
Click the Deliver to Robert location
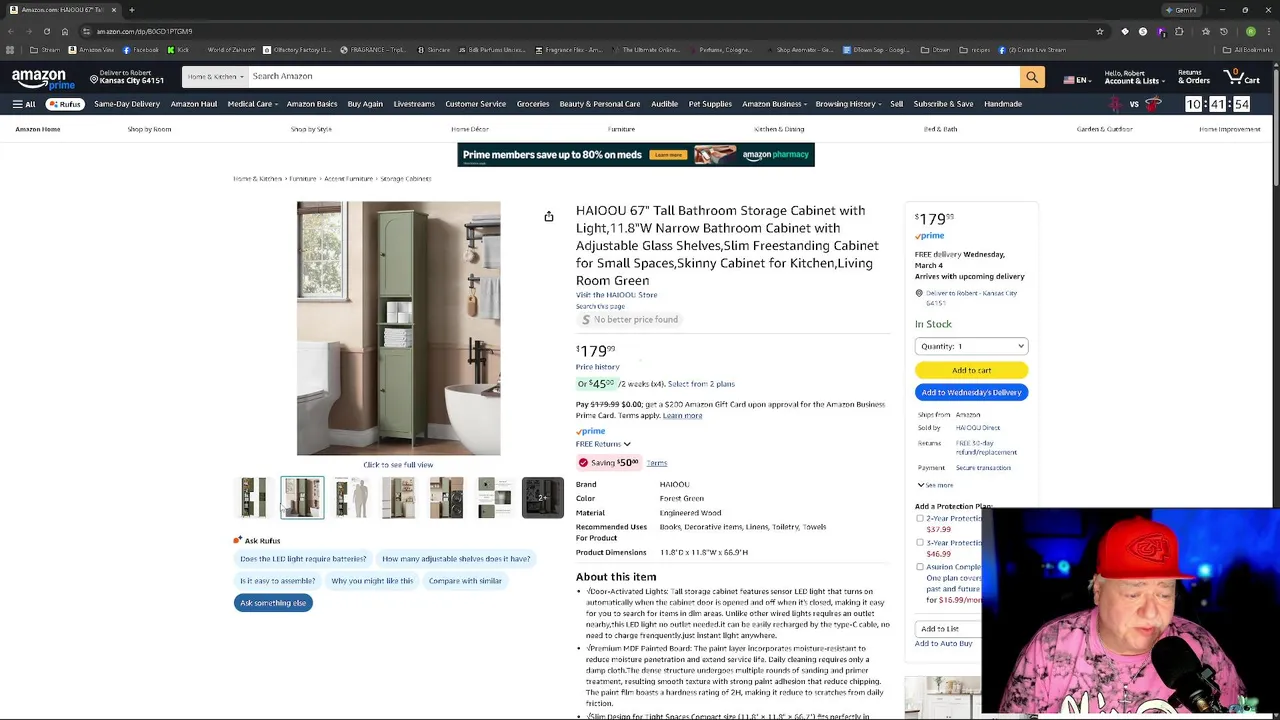pyautogui.click(x=127, y=77)
